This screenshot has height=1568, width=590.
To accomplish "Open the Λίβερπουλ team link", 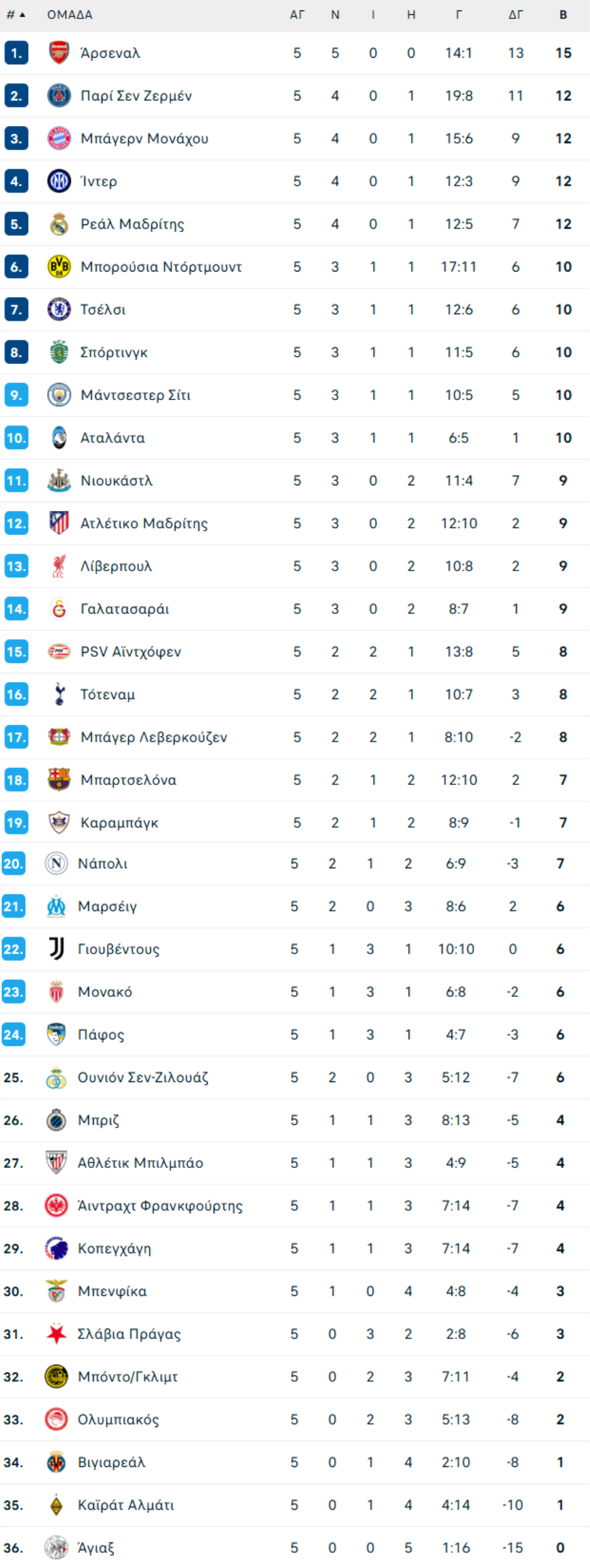I will (x=116, y=566).
